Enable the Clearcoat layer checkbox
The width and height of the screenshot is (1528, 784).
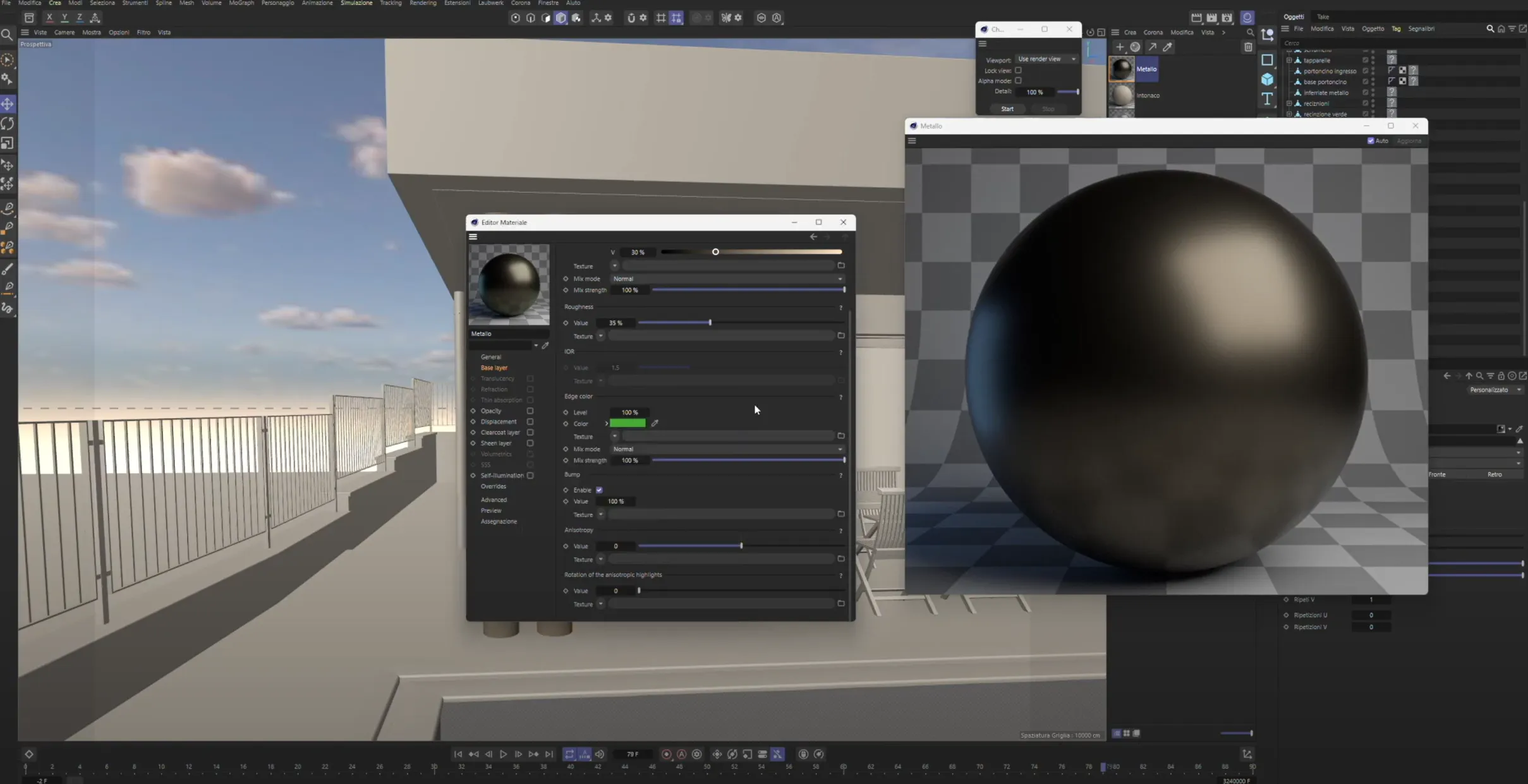pyautogui.click(x=530, y=433)
